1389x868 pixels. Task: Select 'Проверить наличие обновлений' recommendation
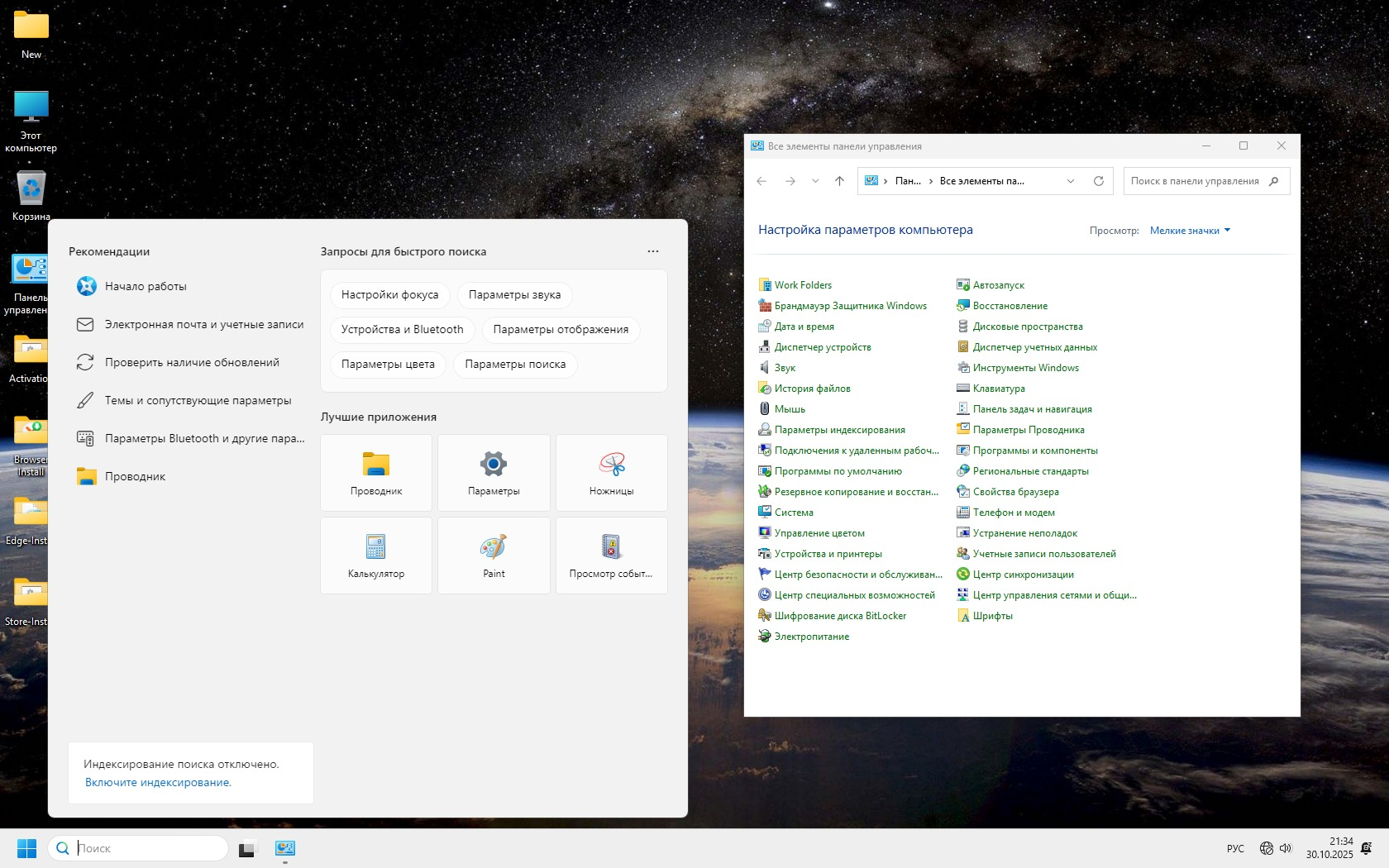192,362
